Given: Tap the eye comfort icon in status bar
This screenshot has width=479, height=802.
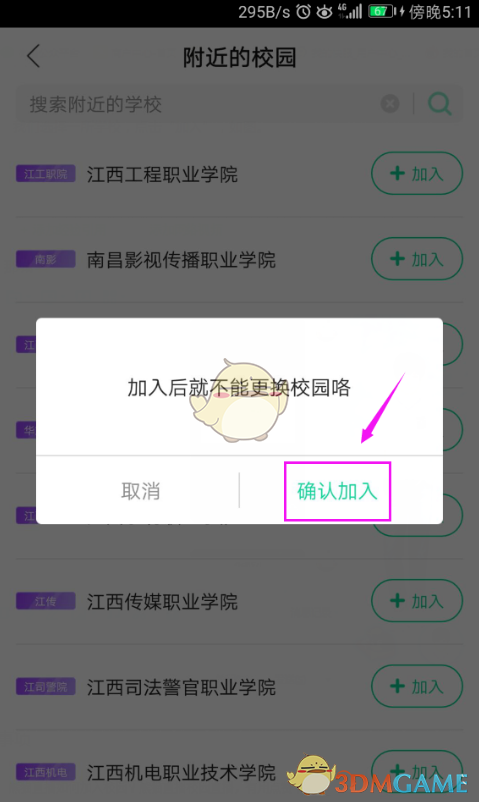Looking at the screenshot, I should tap(324, 11).
